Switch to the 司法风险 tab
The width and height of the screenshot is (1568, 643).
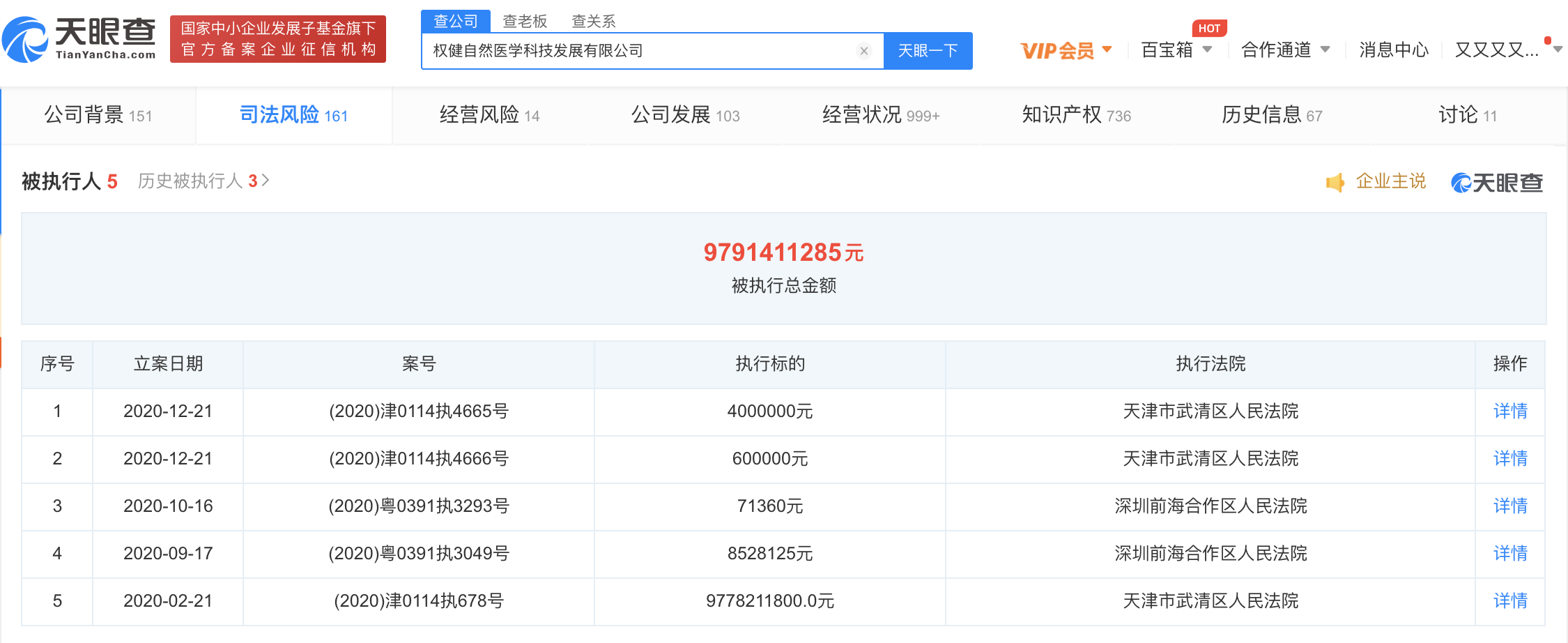[293, 115]
